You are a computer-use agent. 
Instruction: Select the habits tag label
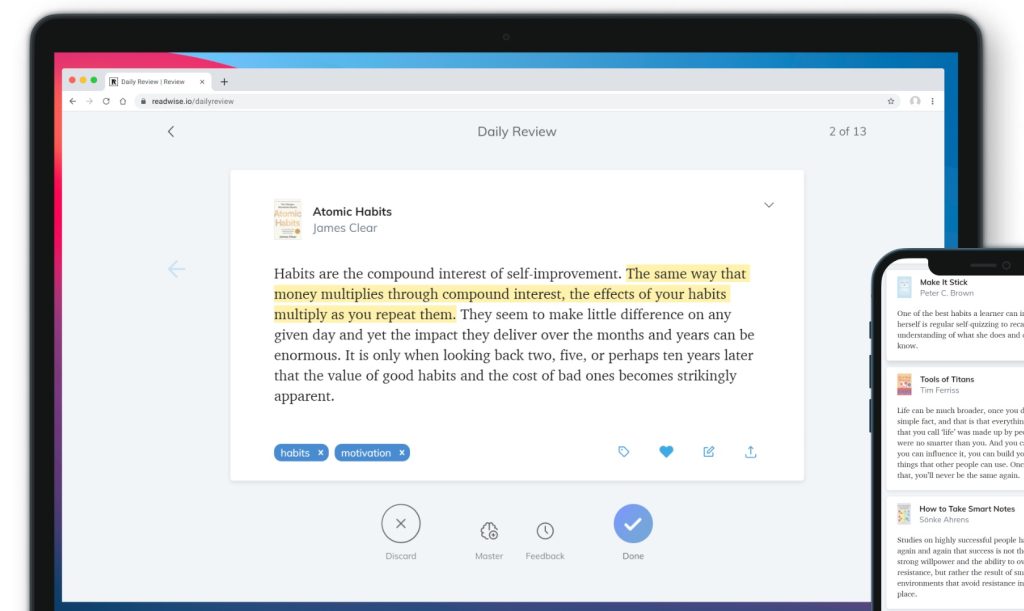tap(295, 452)
